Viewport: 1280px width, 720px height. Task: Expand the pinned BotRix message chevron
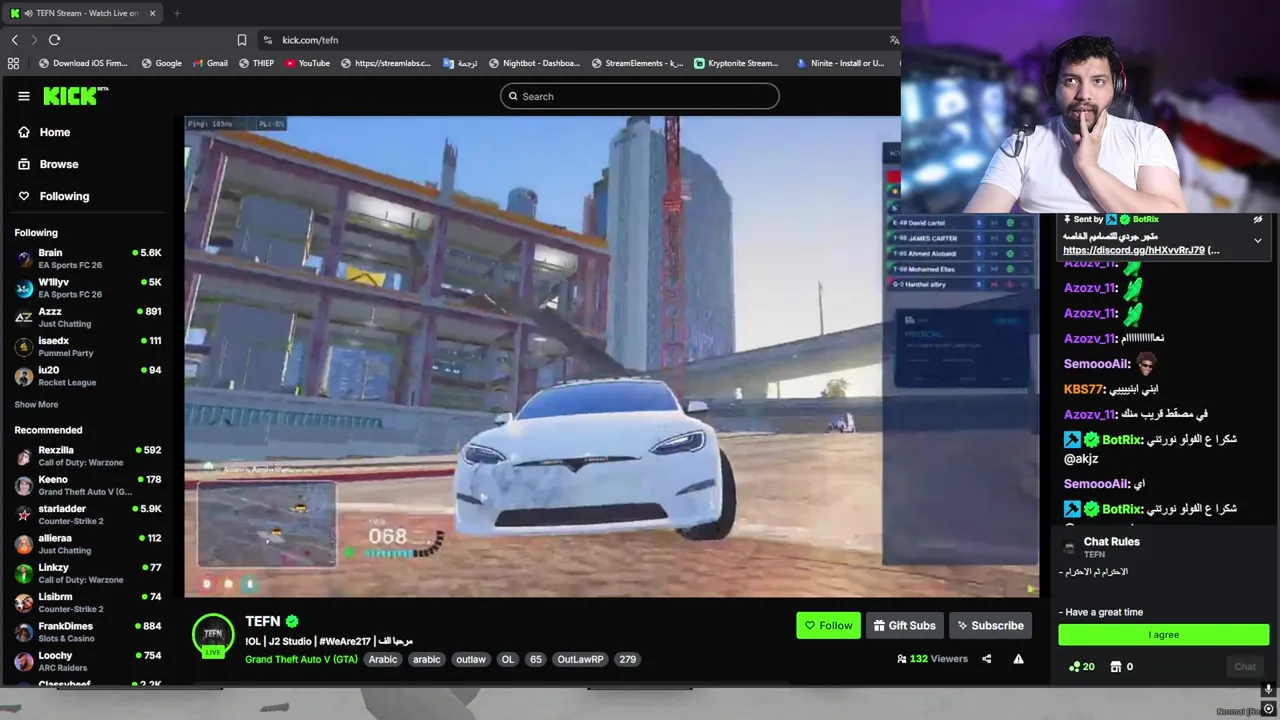click(1258, 240)
